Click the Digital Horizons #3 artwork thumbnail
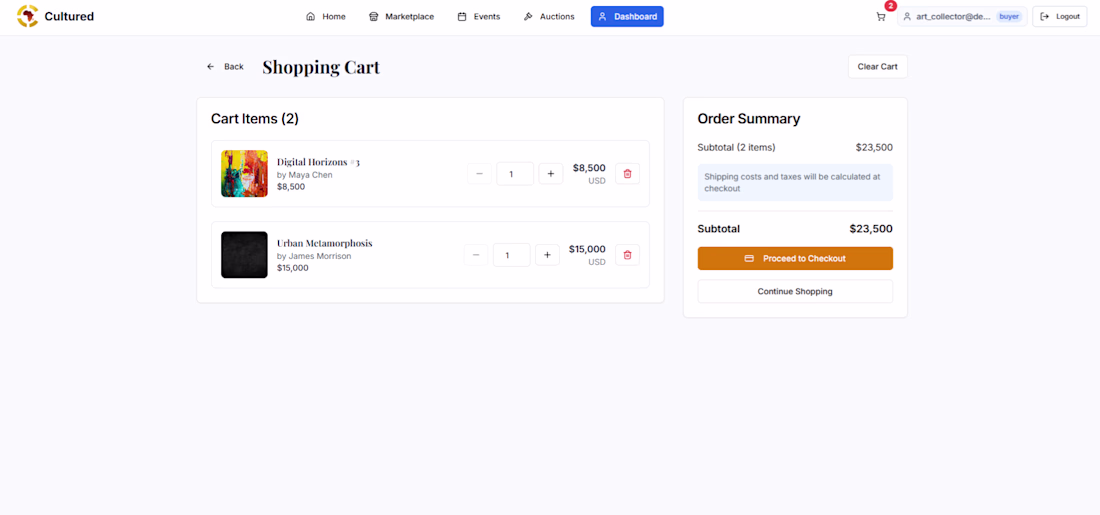This screenshot has width=1100, height=515. click(244, 173)
